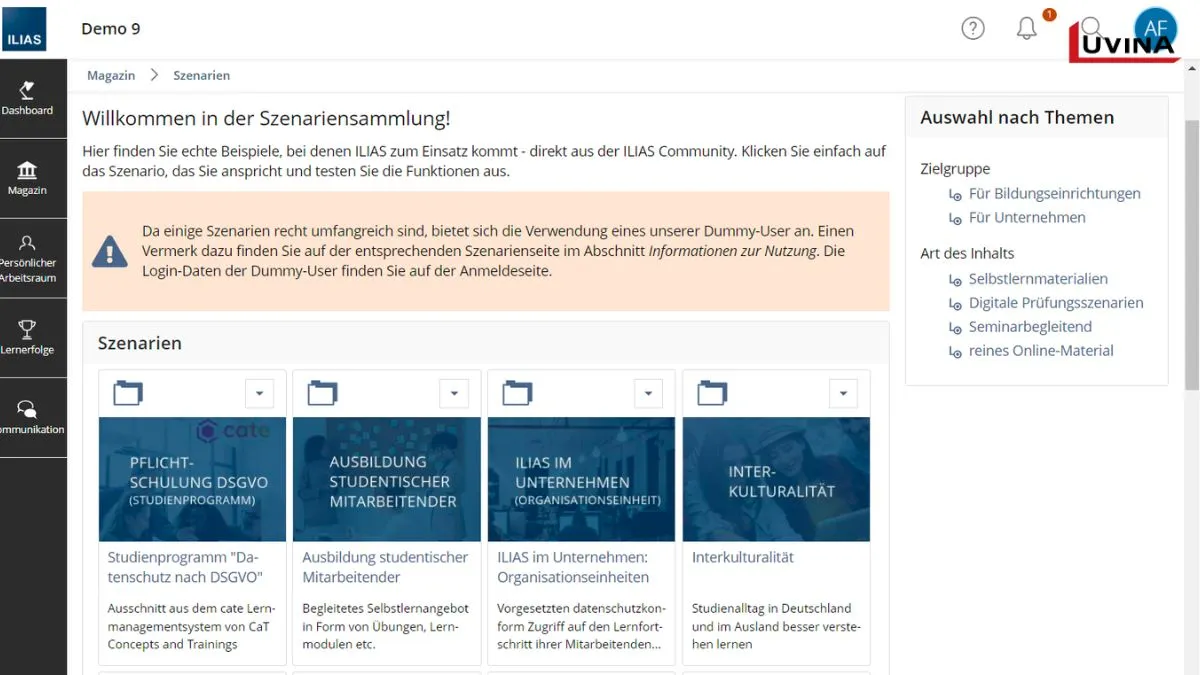Viewport: 1200px width, 675px height.
Task: Open Magazin in the sidebar
Action: click(x=28, y=178)
